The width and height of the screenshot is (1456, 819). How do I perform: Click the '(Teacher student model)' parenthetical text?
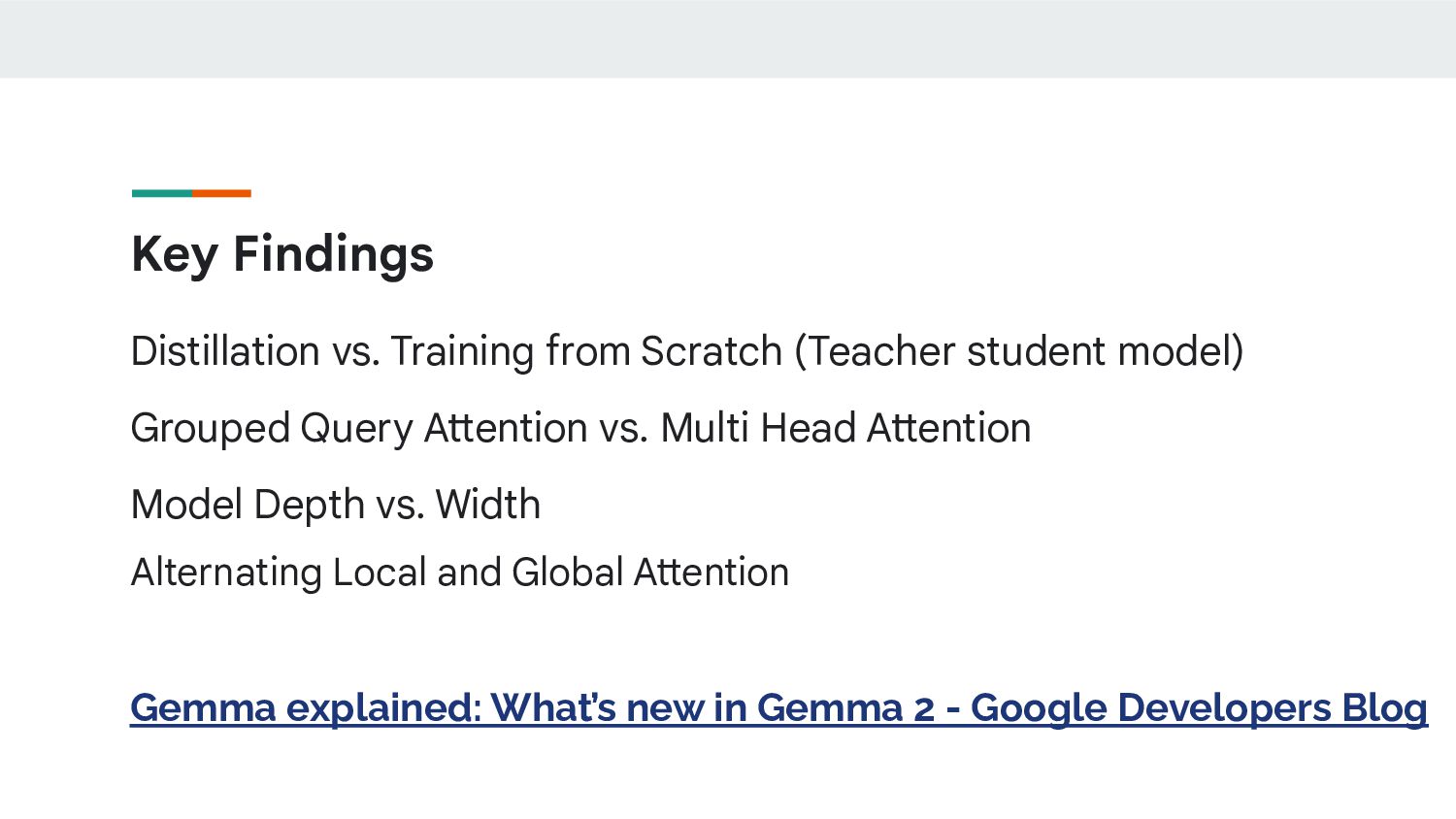point(1019,351)
